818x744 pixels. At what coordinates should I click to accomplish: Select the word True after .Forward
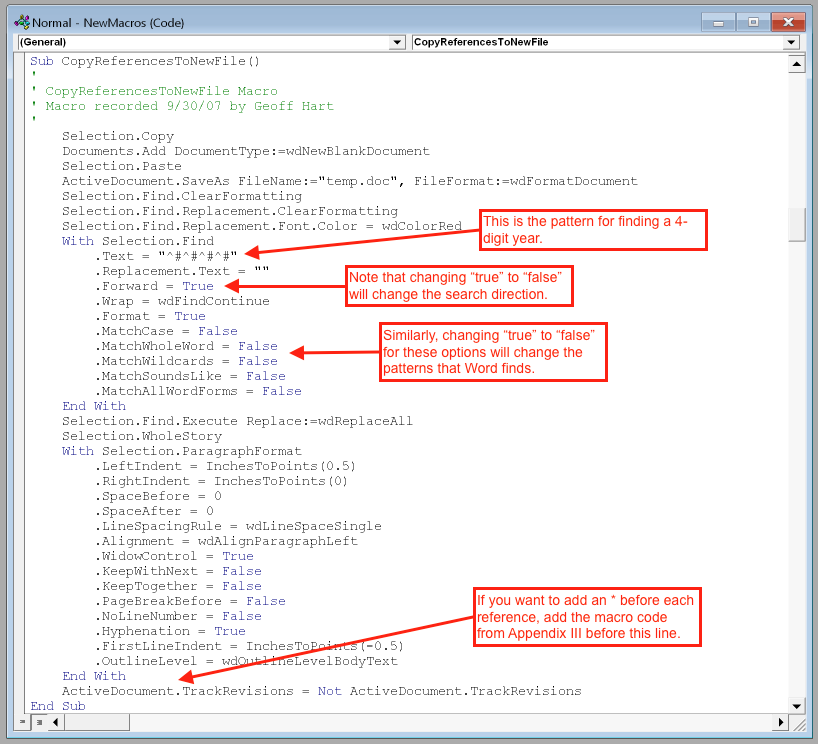[x=199, y=286]
